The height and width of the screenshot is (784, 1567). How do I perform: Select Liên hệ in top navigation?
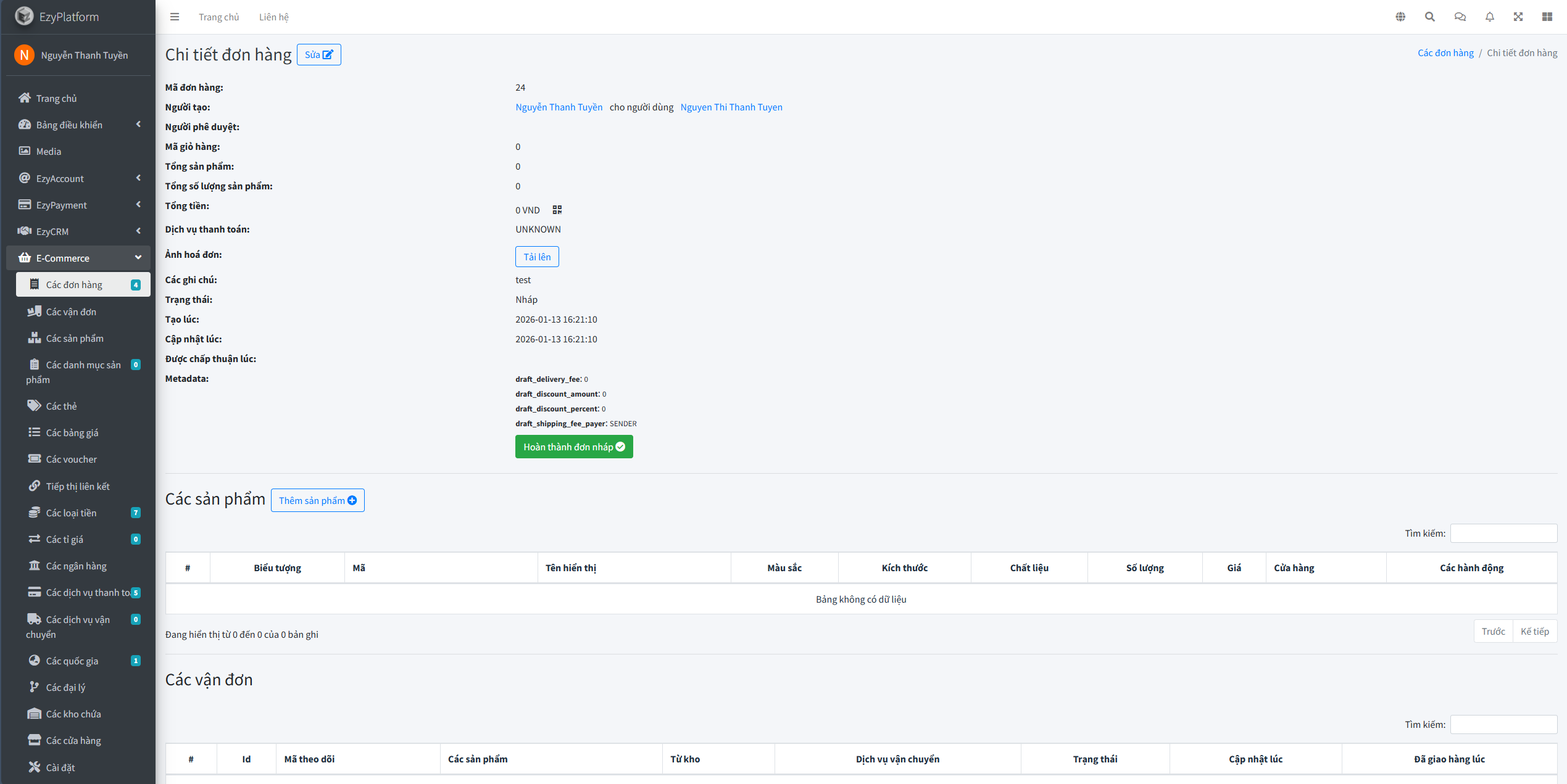point(273,17)
